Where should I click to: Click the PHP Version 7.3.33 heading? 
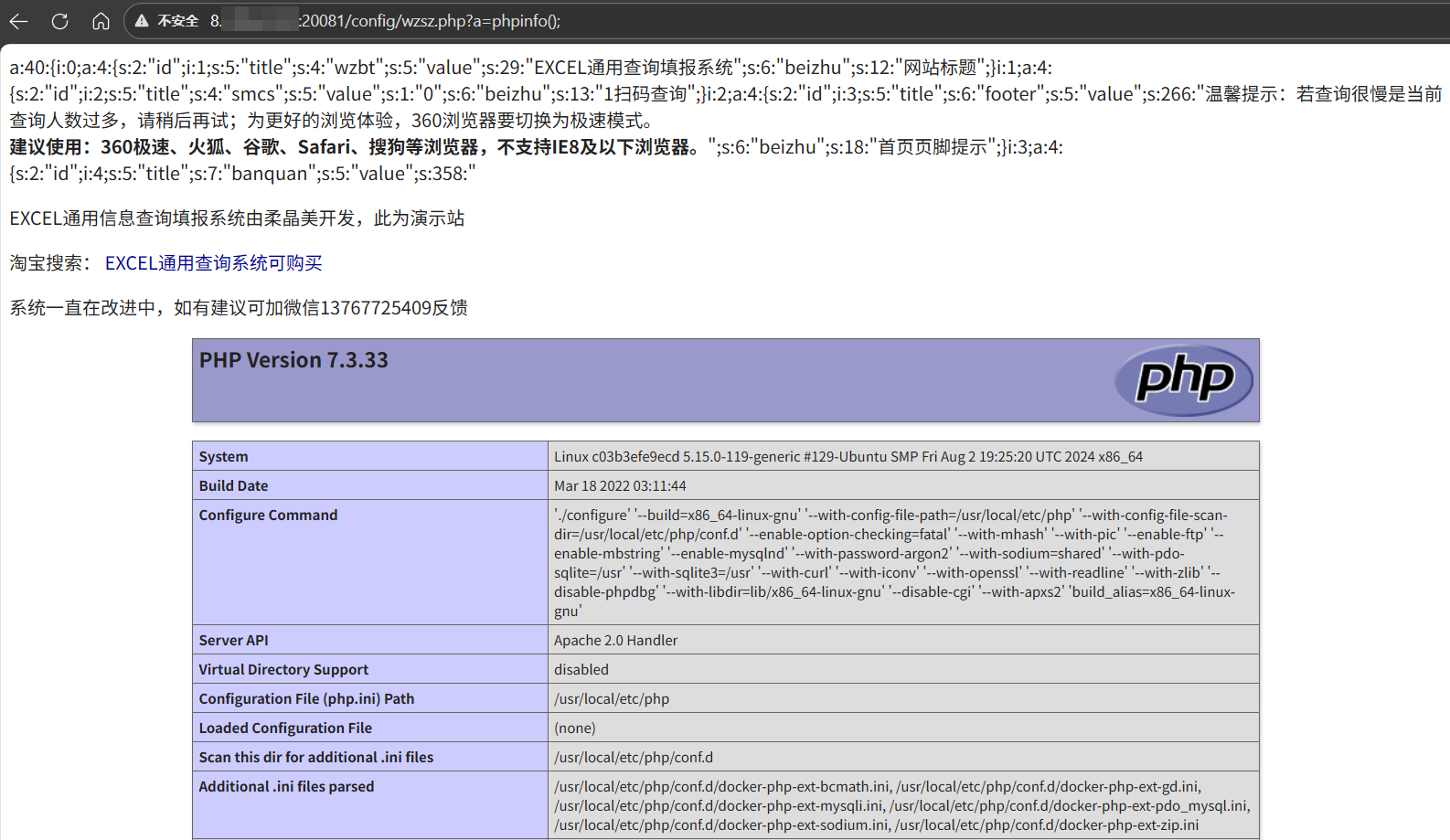tap(293, 360)
